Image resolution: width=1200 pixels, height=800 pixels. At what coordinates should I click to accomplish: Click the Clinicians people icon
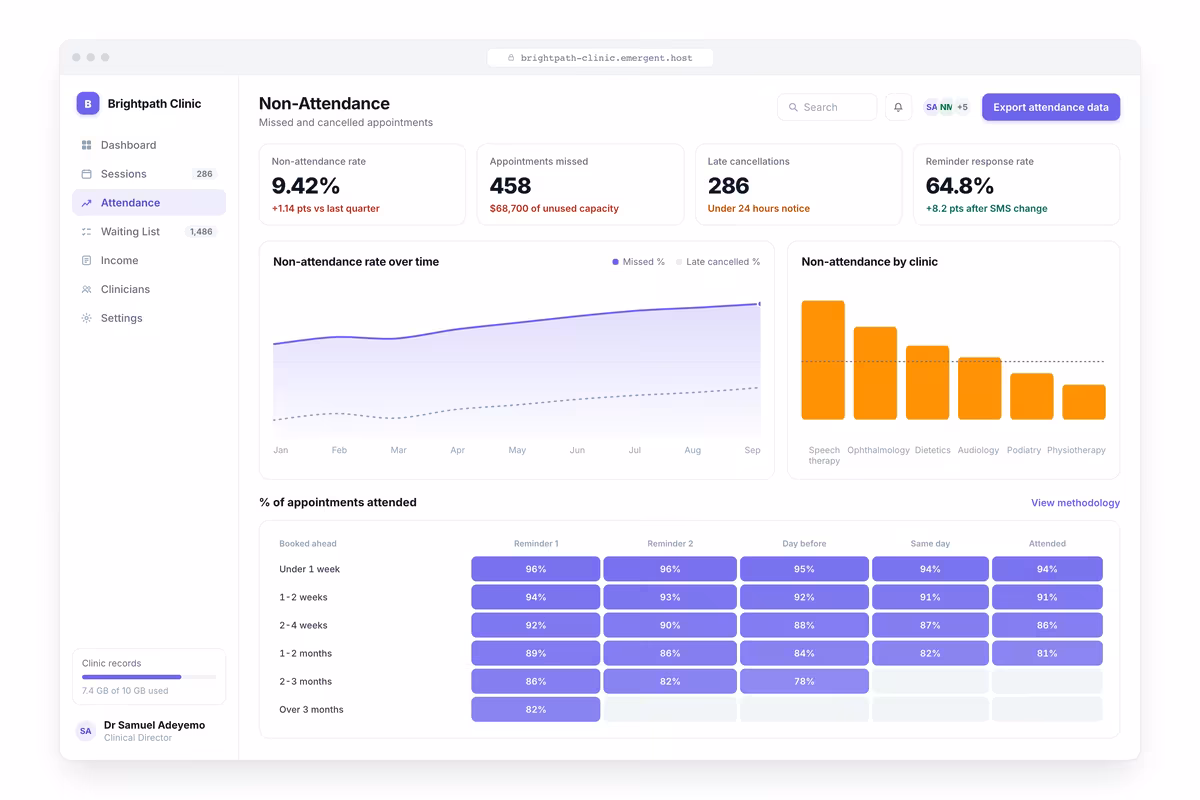point(86,289)
